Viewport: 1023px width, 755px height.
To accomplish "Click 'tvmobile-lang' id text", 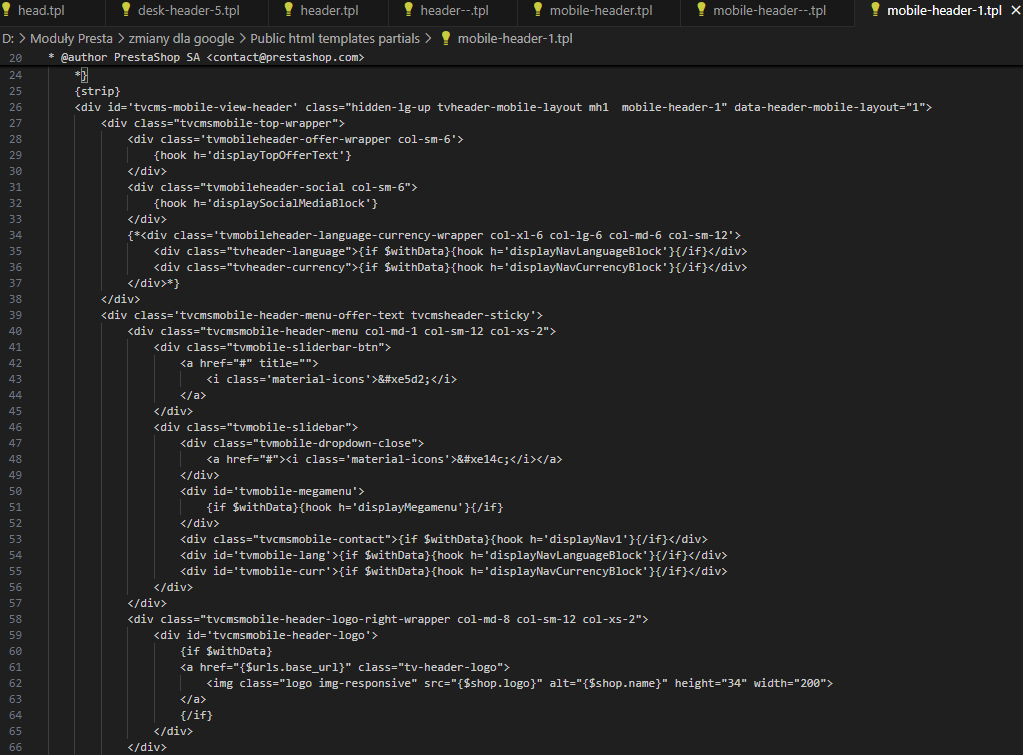I will point(282,555).
